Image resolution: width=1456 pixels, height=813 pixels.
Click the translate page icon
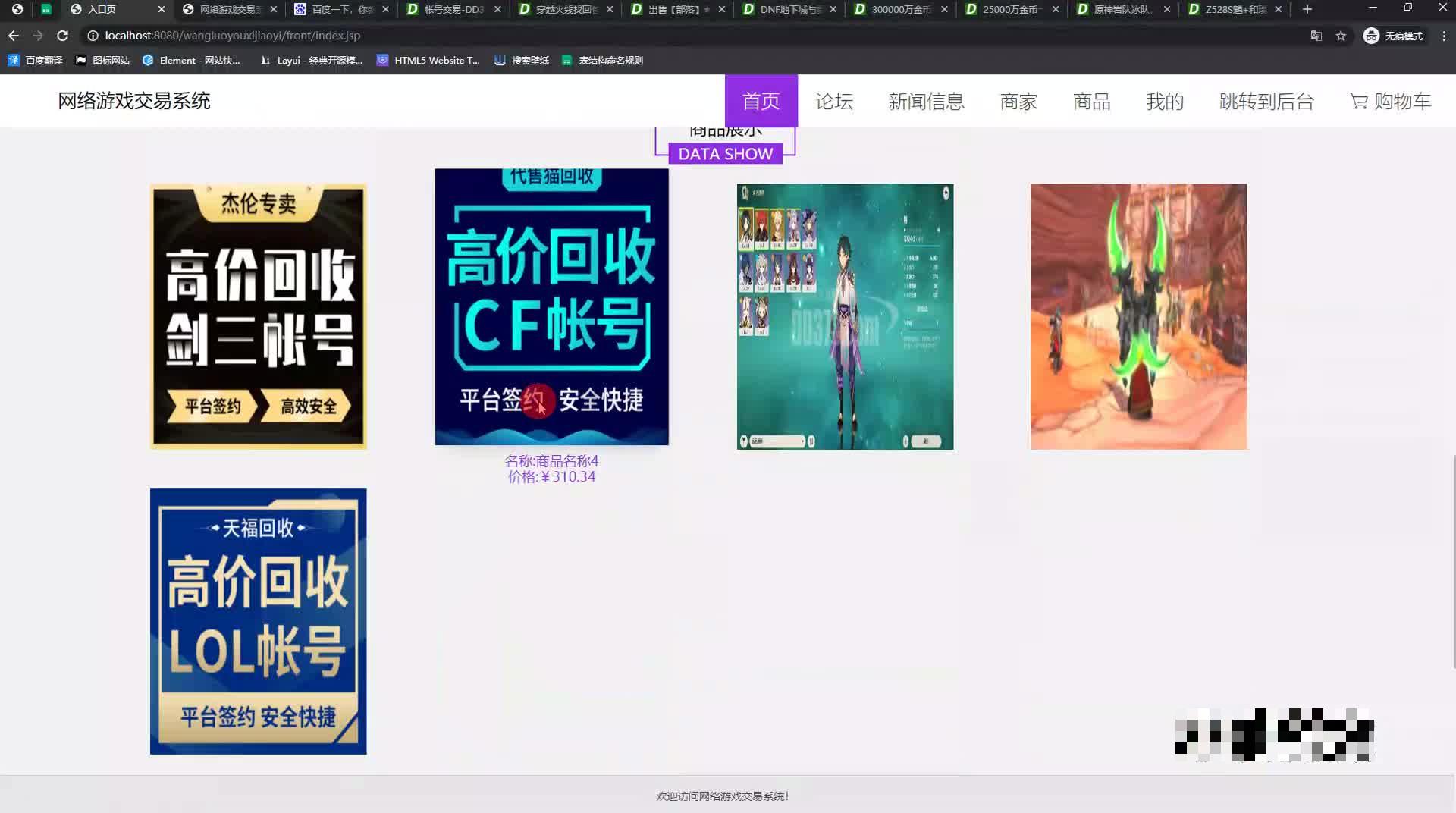(1316, 36)
